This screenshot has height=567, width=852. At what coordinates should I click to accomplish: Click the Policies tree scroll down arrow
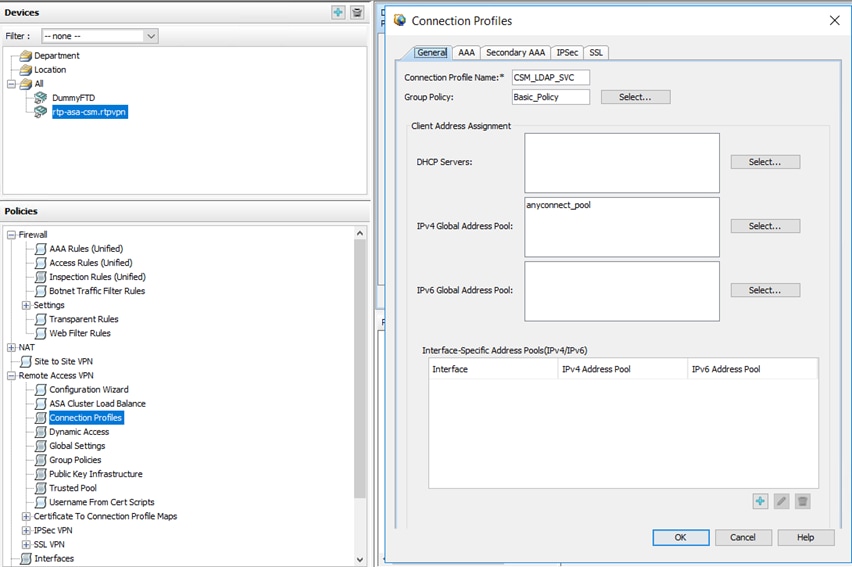tap(360, 559)
